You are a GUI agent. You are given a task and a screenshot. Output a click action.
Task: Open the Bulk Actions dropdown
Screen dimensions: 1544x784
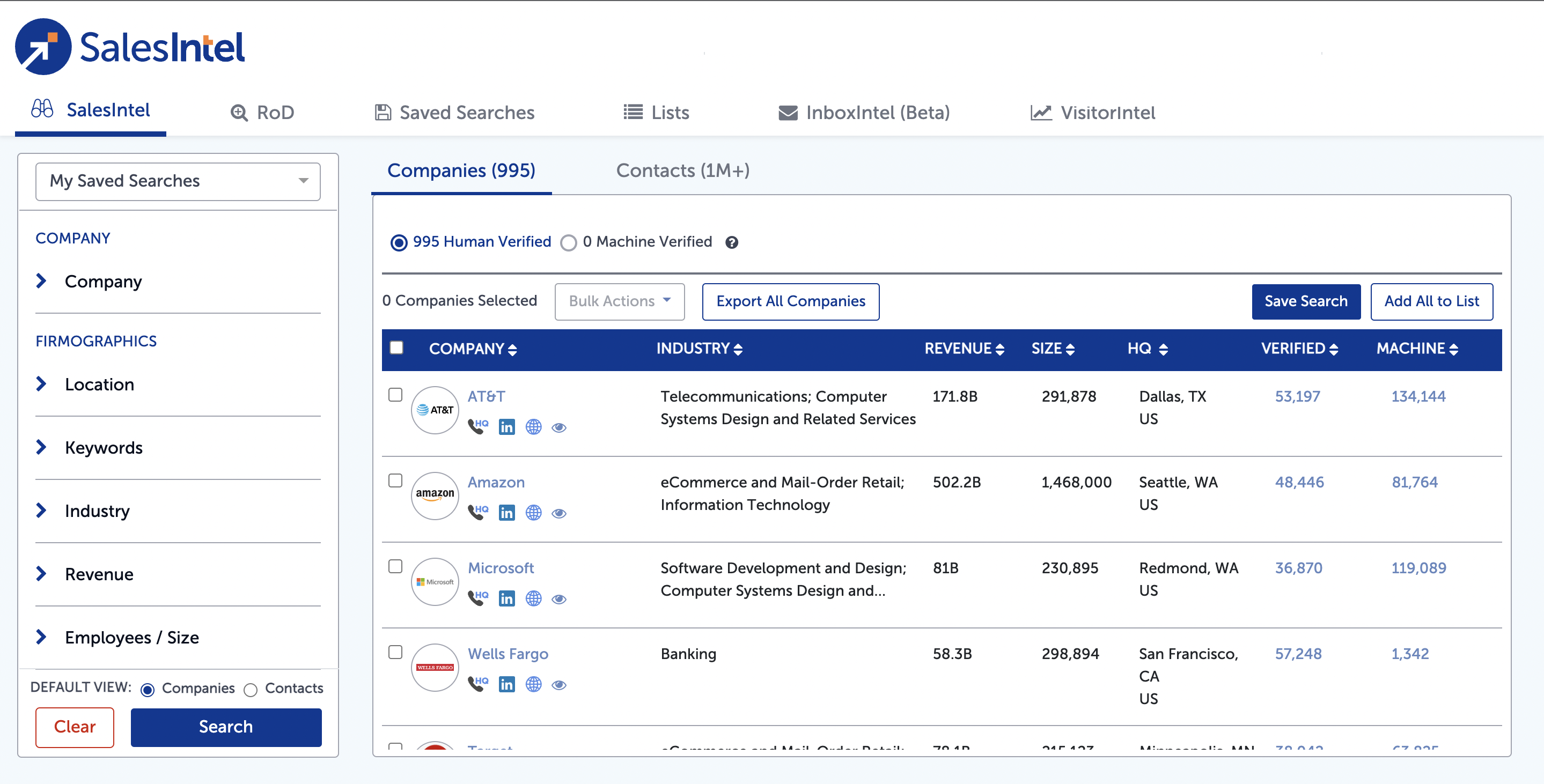pyautogui.click(x=619, y=301)
